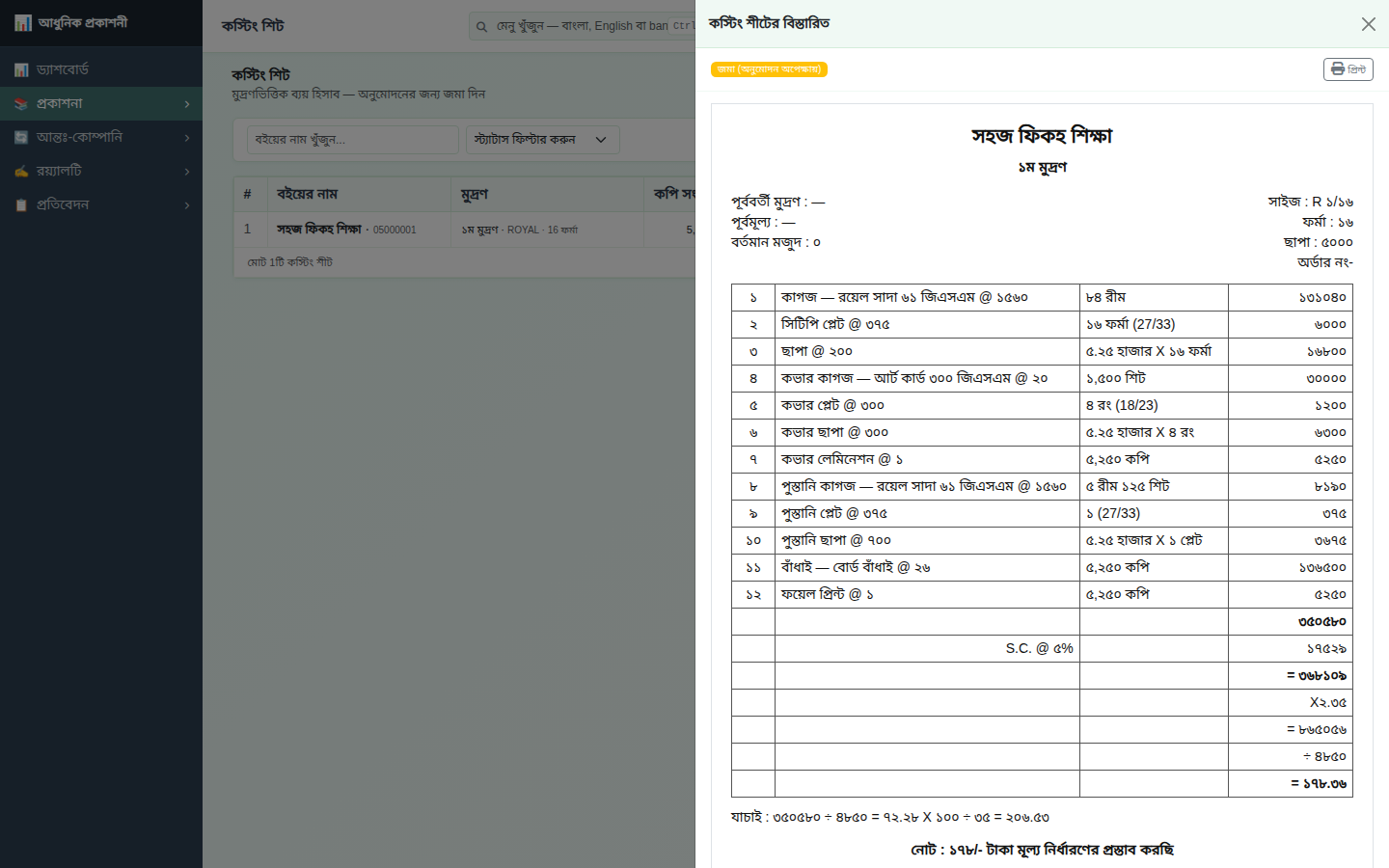Select the সহজ ফিকহ শিক্ষা table row

[465, 230]
